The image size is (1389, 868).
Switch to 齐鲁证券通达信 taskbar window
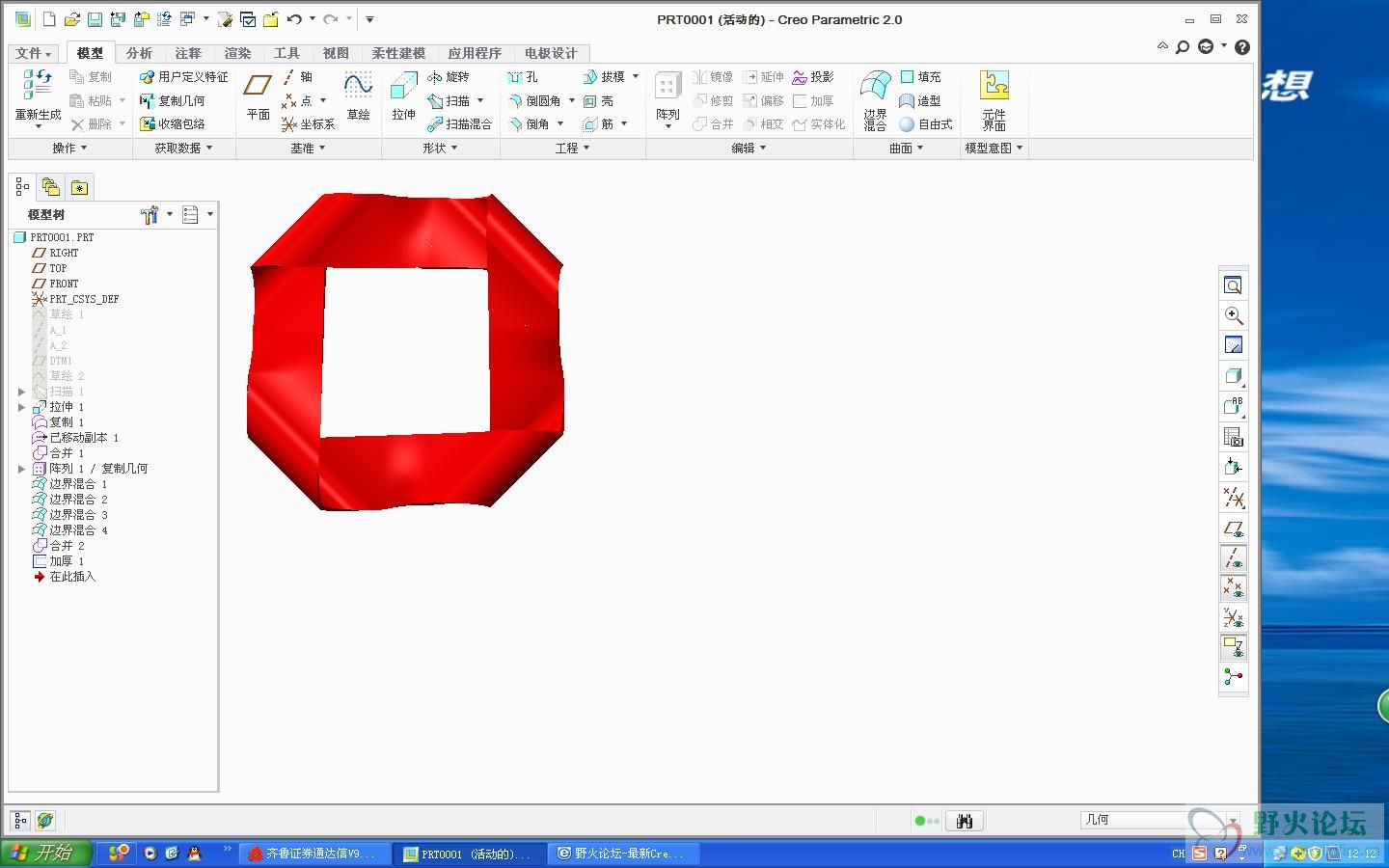click(x=314, y=854)
